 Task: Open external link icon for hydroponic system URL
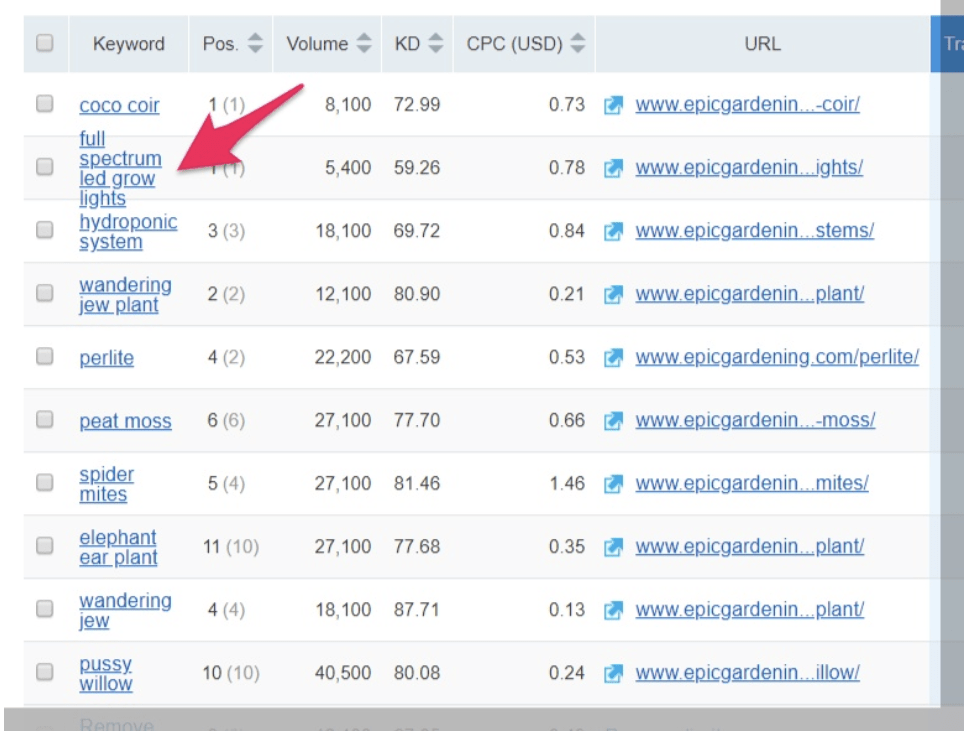[613, 231]
